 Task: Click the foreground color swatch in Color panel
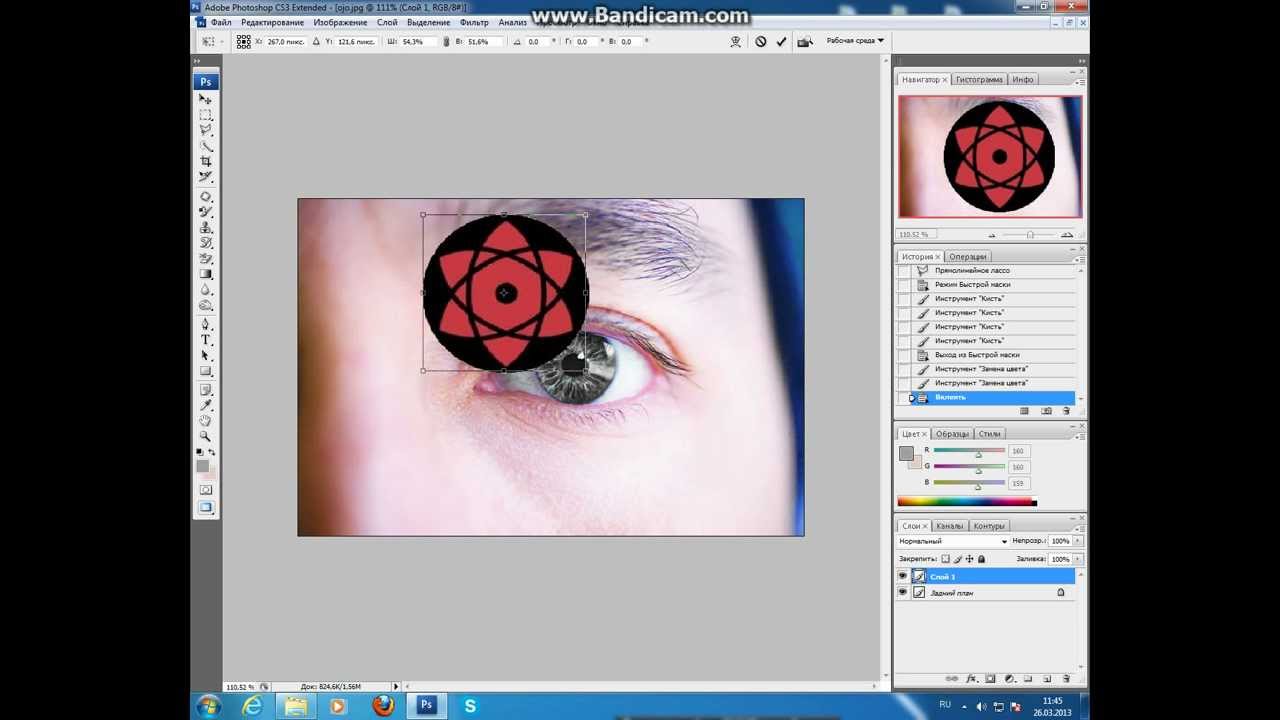tap(906, 454)
